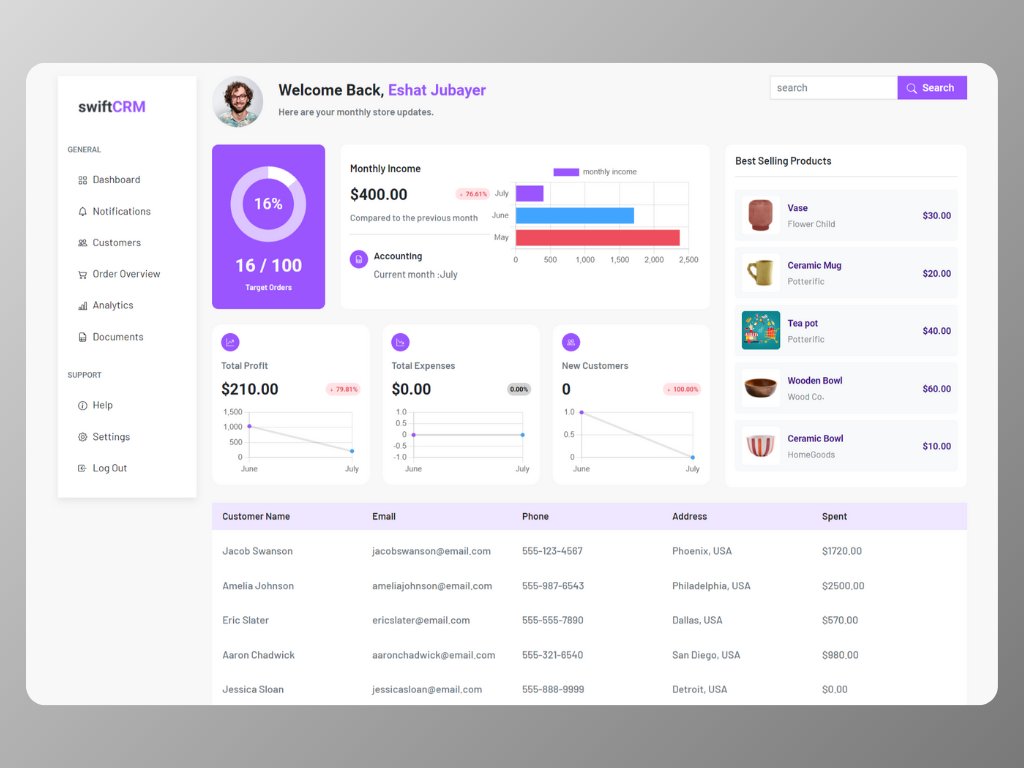Click the Eshat Jubayer name text
1024x768 pixels.
[x=437, y=90]
